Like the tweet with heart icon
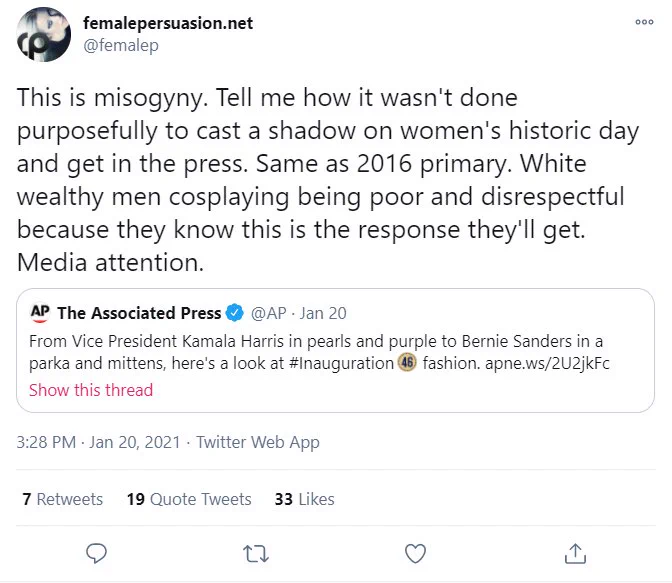Screen dimensions: 672x583 click(415, 553)
